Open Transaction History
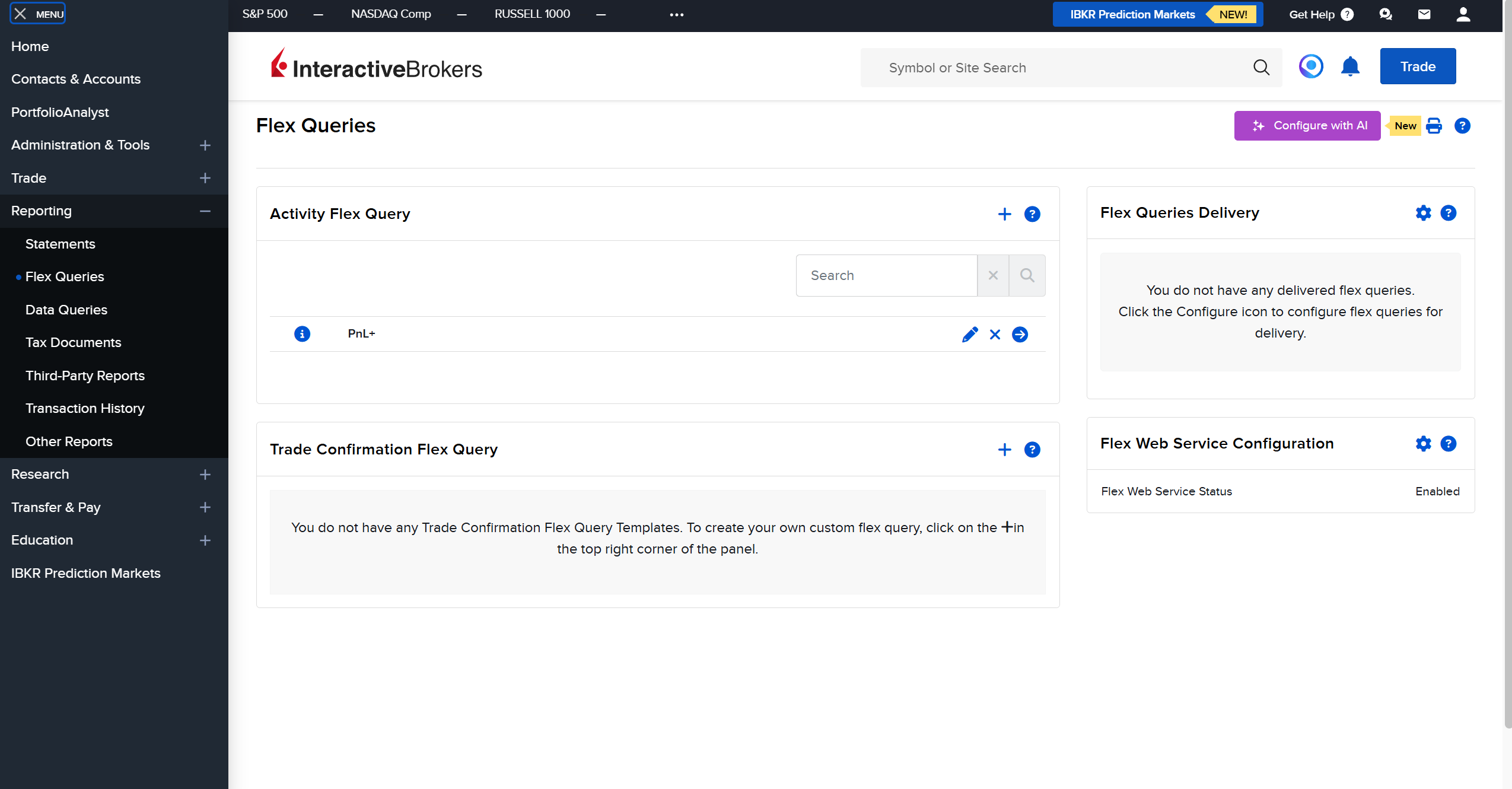 pos(85,408)
